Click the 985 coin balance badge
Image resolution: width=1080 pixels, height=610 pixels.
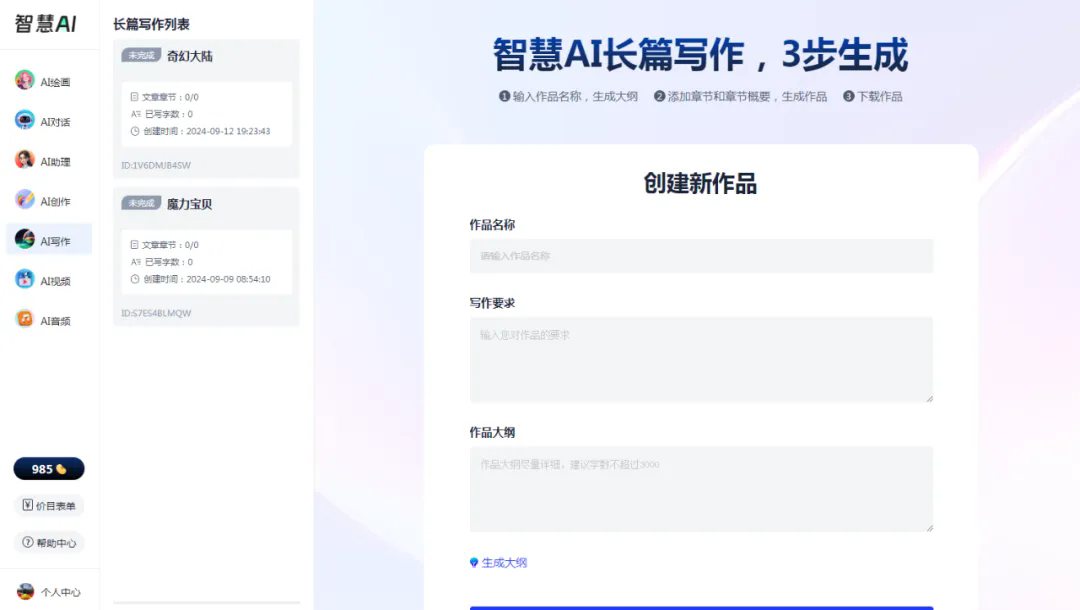[x=49, y=469]
